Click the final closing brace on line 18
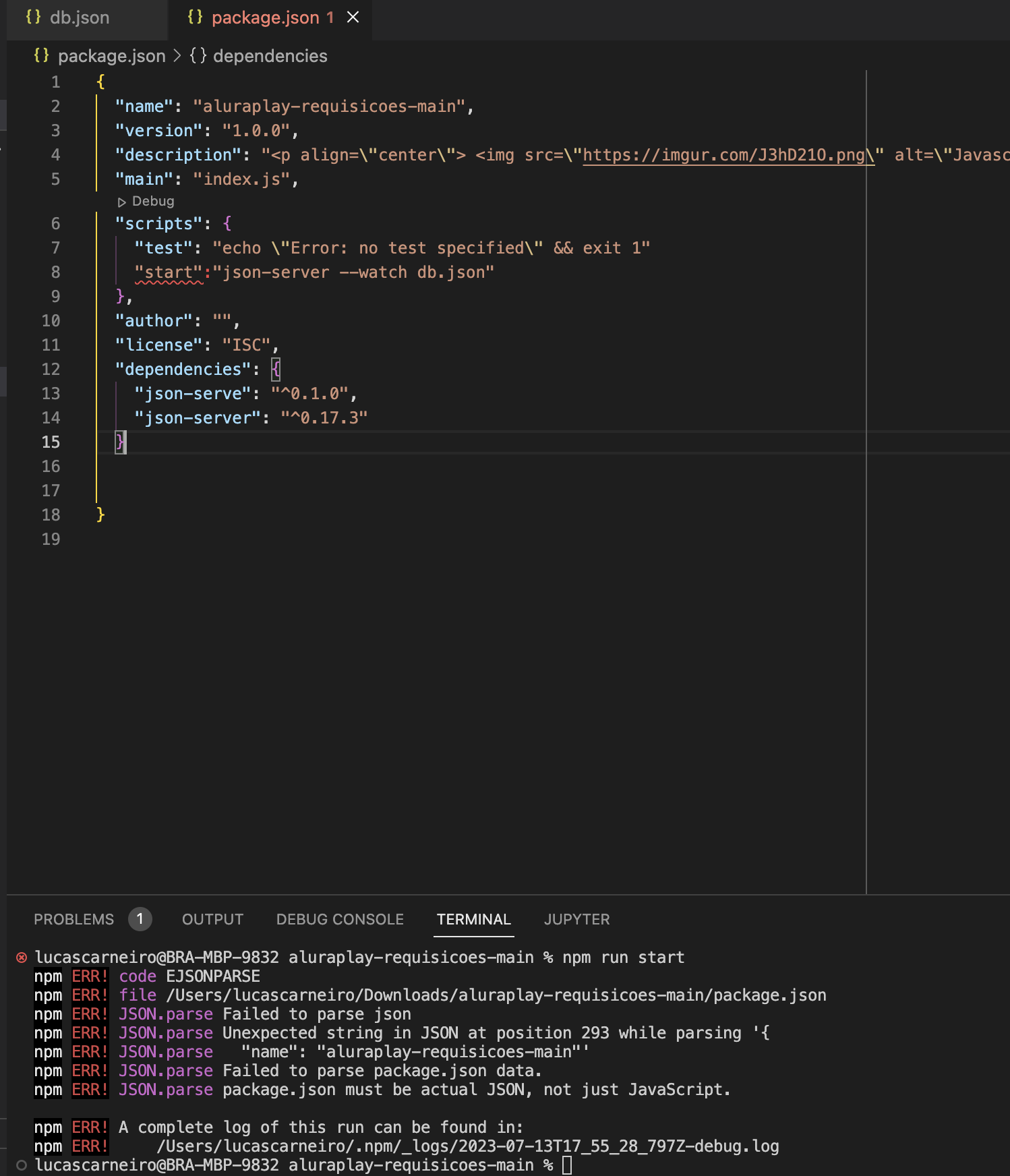Image resolution: width=1010 pixels, height=1176 pixels. coord(100,515)
